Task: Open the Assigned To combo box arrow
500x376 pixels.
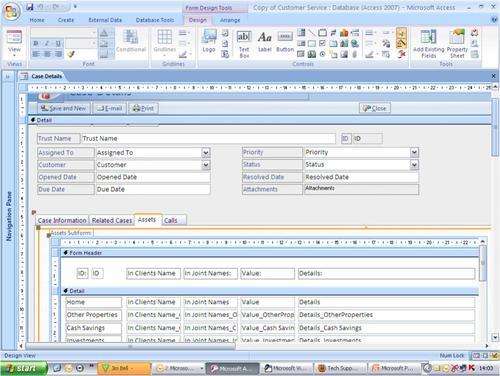Action: pyautogui.click(x=206, y=153)
